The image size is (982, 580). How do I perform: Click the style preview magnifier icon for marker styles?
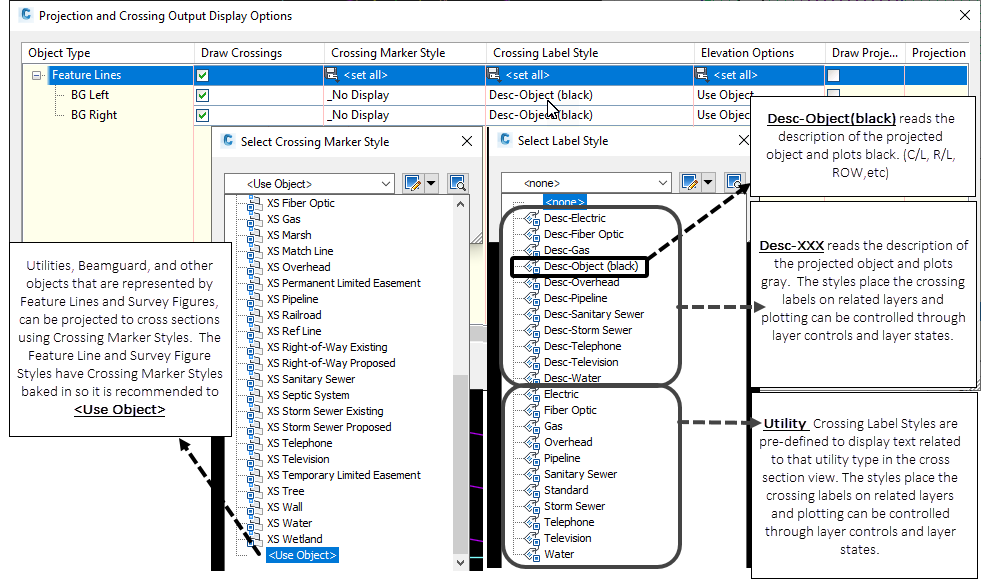tap(457, 183)
